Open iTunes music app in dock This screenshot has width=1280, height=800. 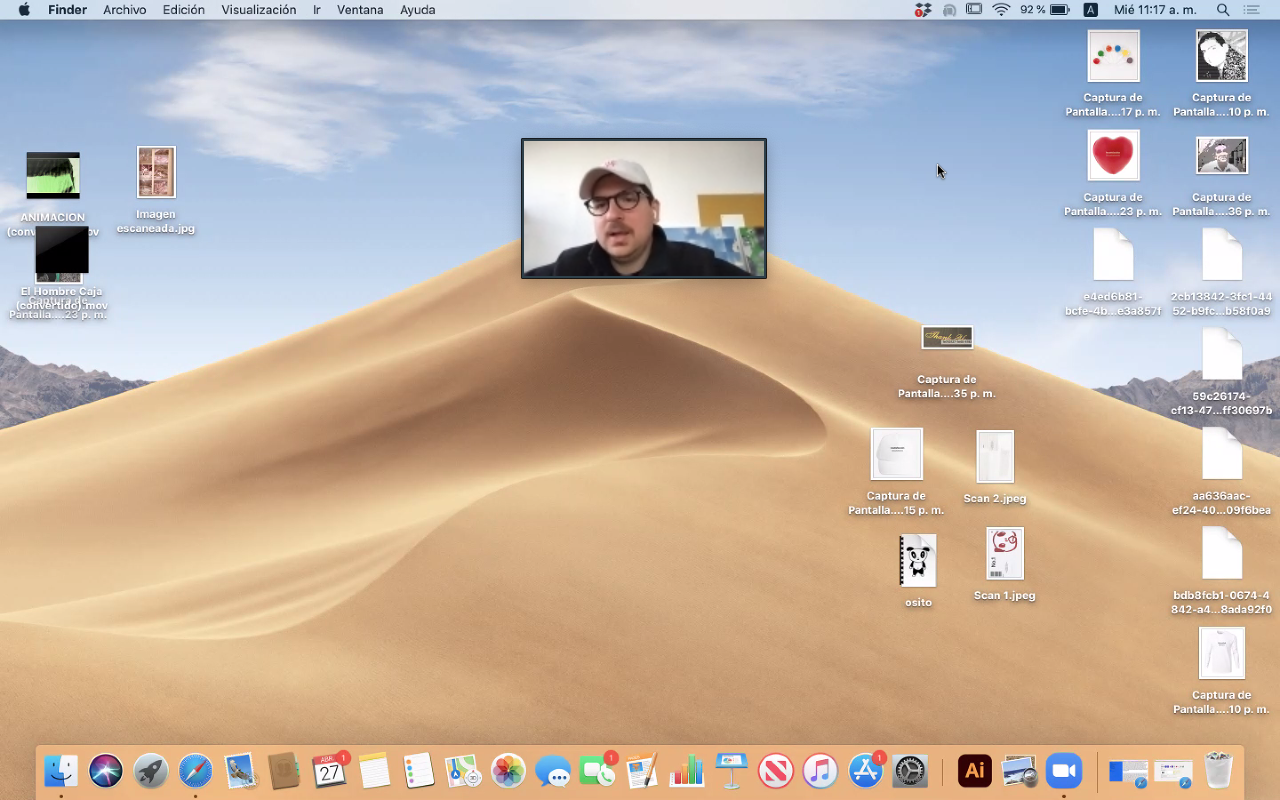(820, 771)
